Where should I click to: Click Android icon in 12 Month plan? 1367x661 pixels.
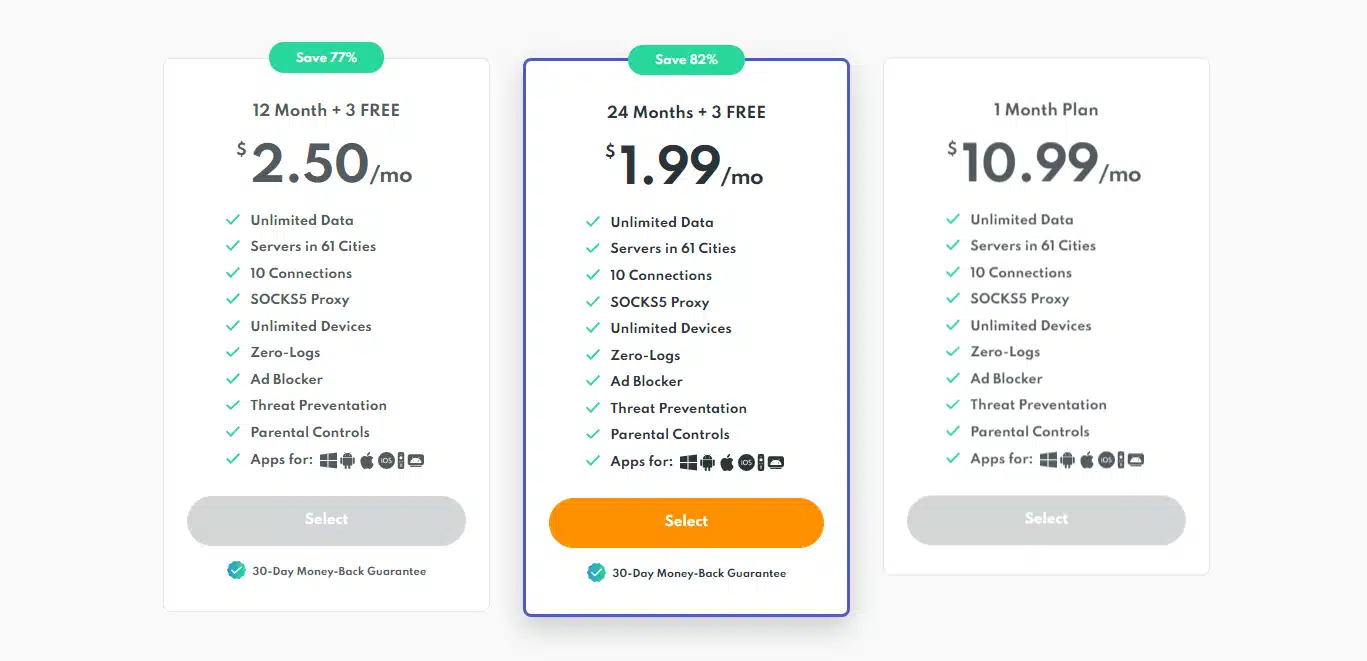tap(348, 460)
